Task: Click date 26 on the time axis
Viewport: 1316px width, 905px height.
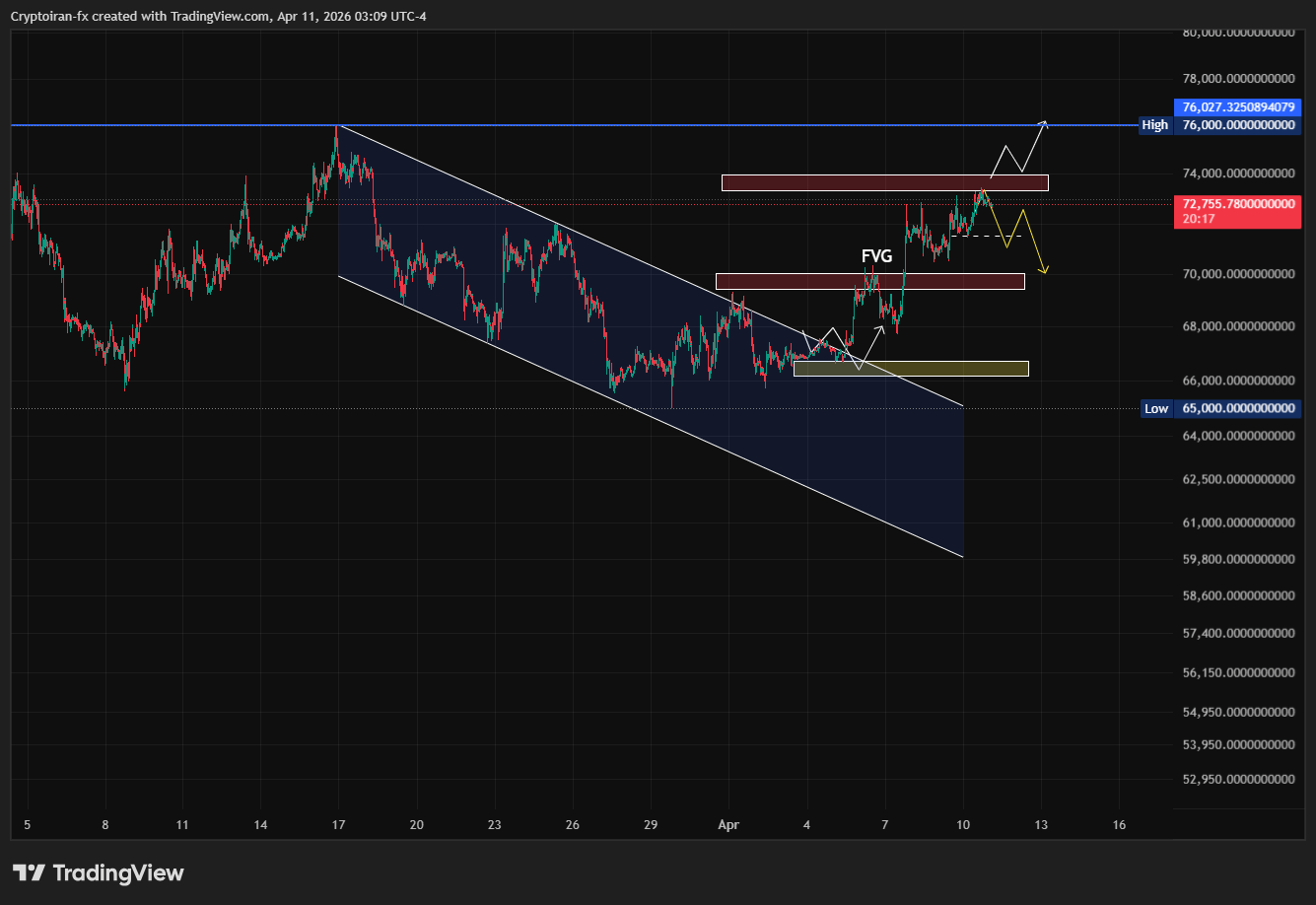Action: tap(573, 824)
